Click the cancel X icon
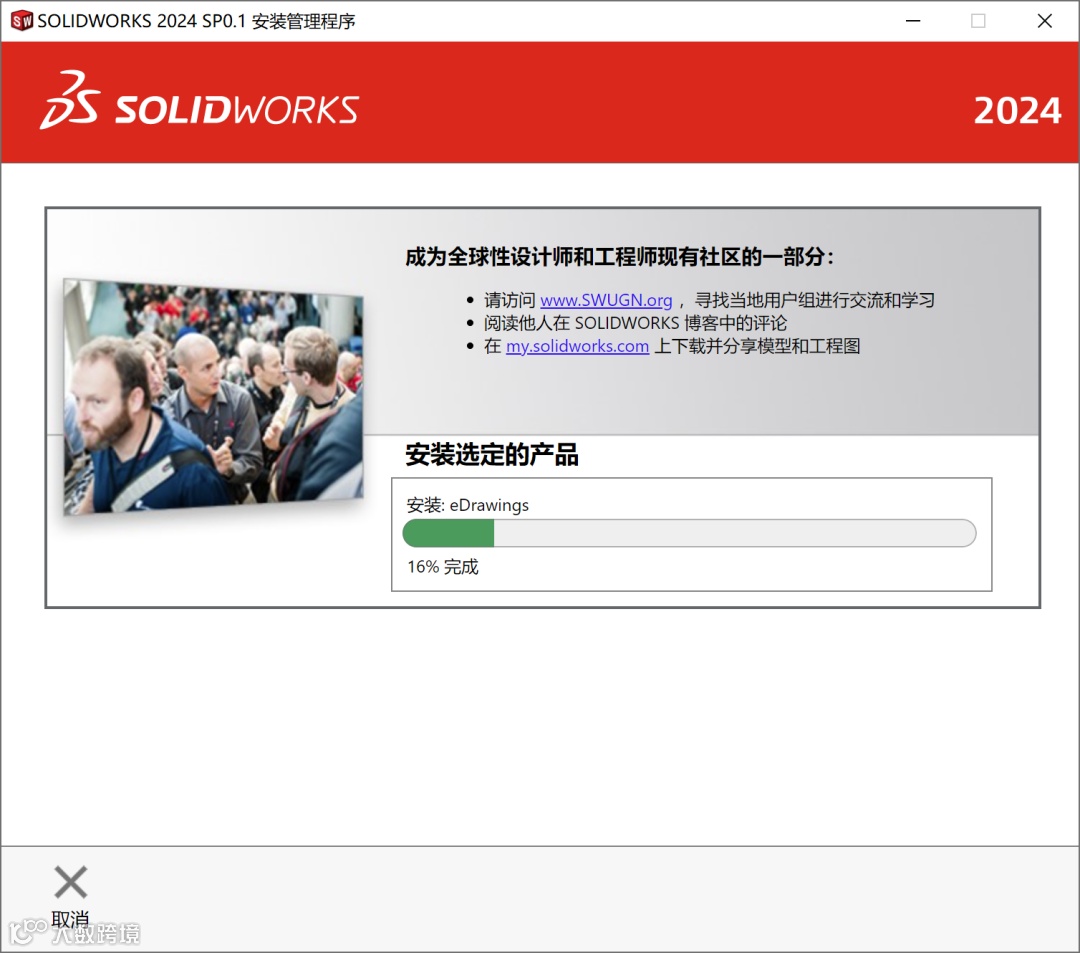The height and width of the screenshot is (953, 1080). [x=70, y=882]
